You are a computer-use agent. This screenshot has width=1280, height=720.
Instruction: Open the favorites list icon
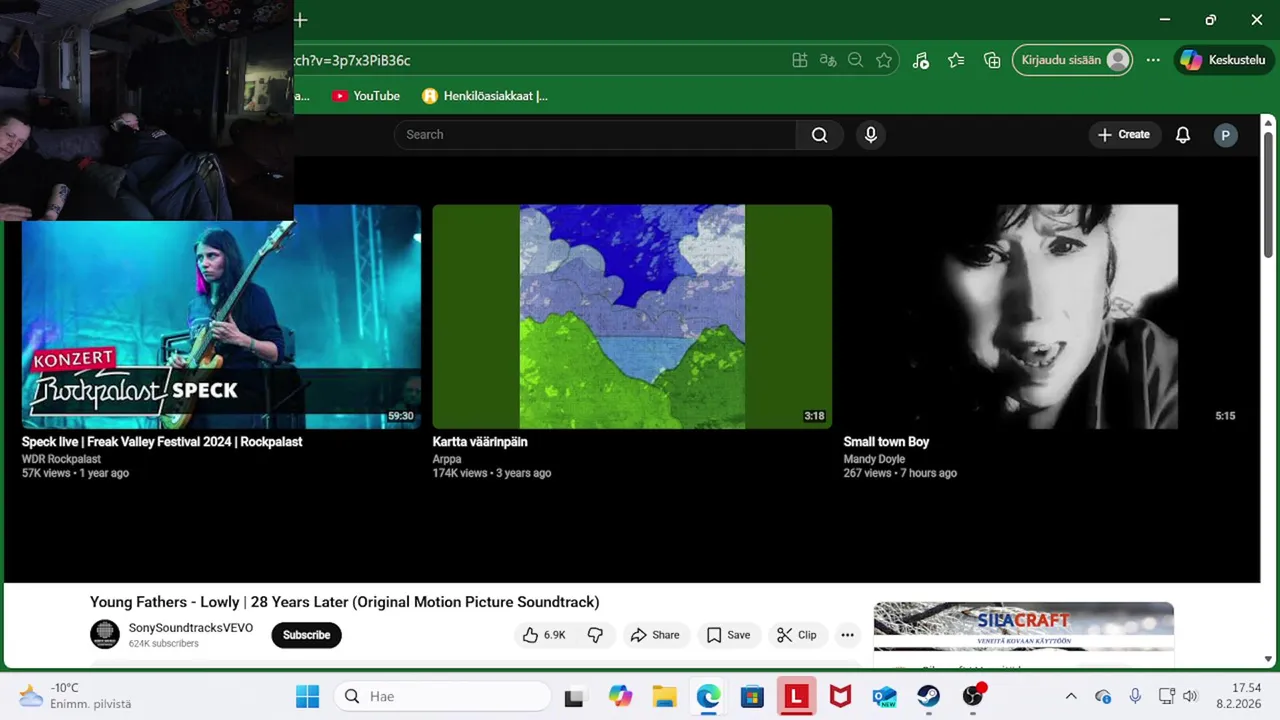pyautogui.click(x=956, y=60)
